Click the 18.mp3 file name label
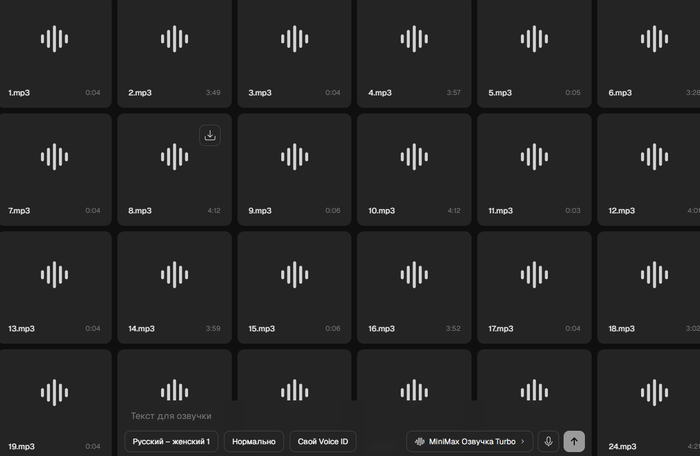This screenshot has height=456, width=700. [x=621, y=329]
